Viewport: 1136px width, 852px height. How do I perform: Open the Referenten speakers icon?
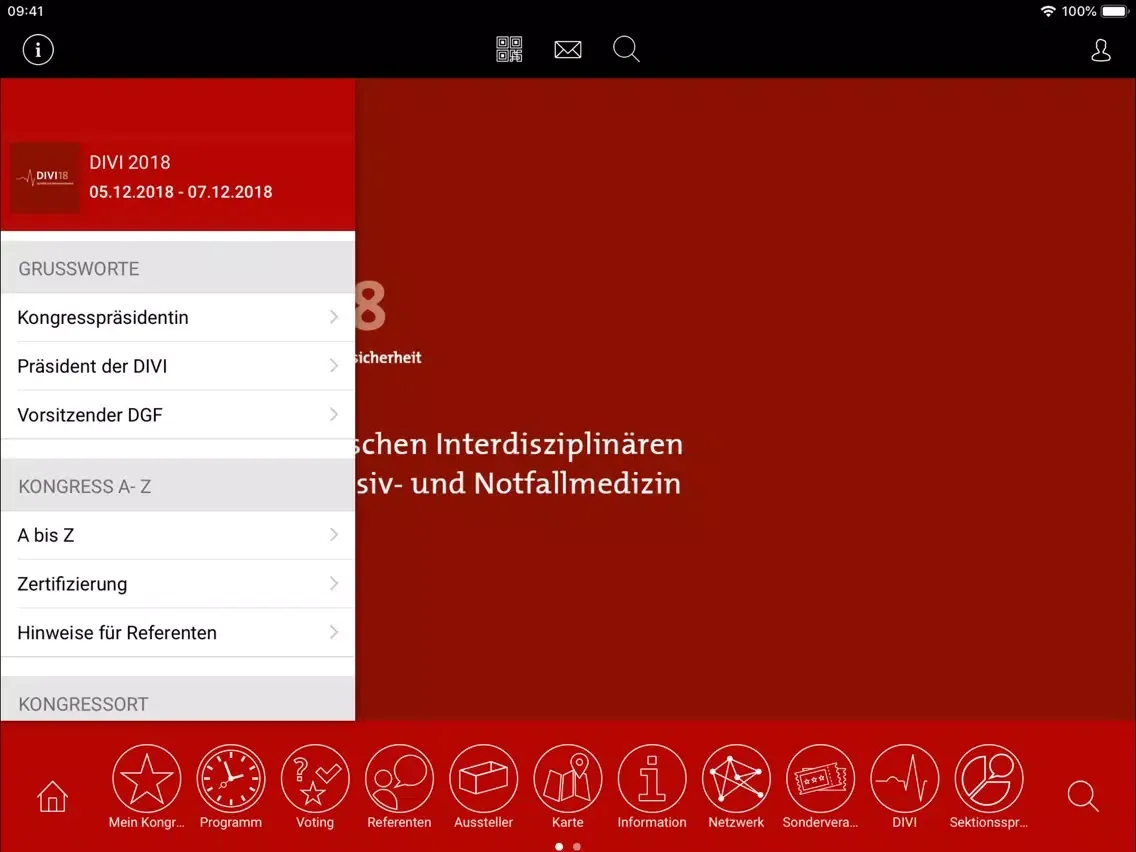click(x=399, y=779)
